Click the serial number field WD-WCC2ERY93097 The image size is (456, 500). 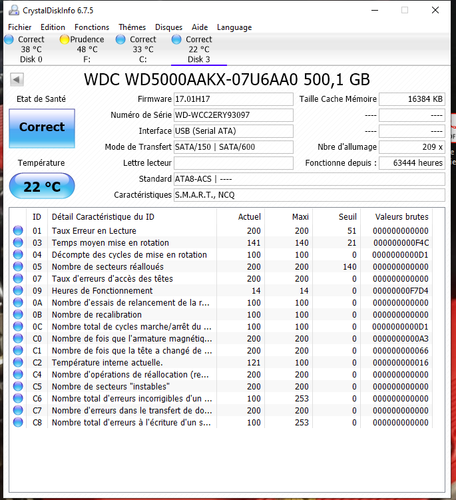click(233, 115)
